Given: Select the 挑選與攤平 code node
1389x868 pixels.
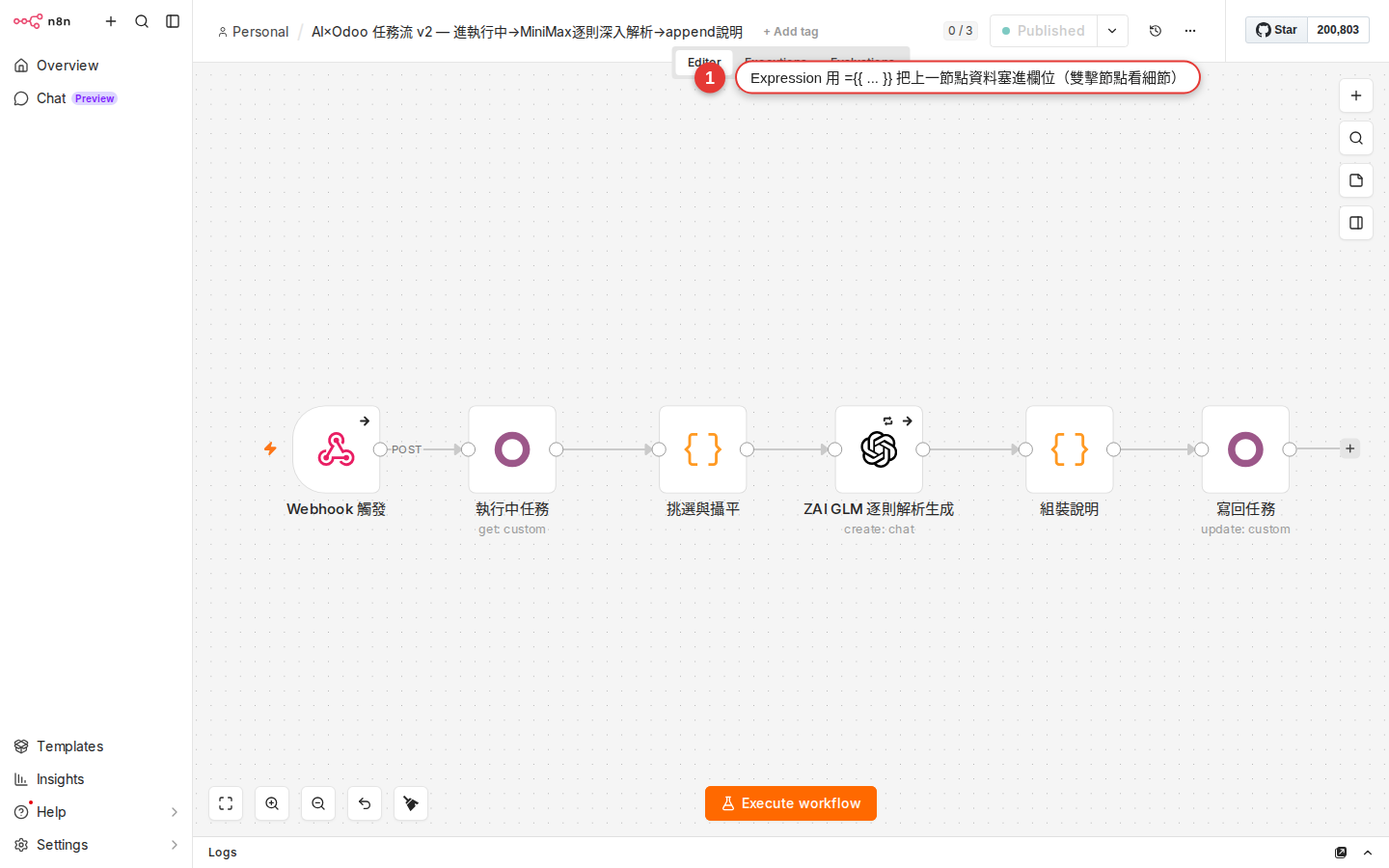Looking at the screenshot, I should point(703,449).
